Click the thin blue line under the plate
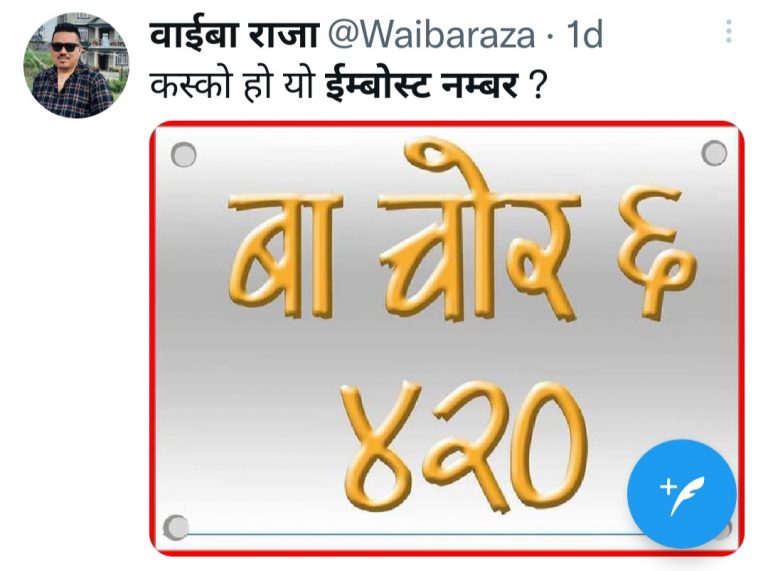 (408, 535)
